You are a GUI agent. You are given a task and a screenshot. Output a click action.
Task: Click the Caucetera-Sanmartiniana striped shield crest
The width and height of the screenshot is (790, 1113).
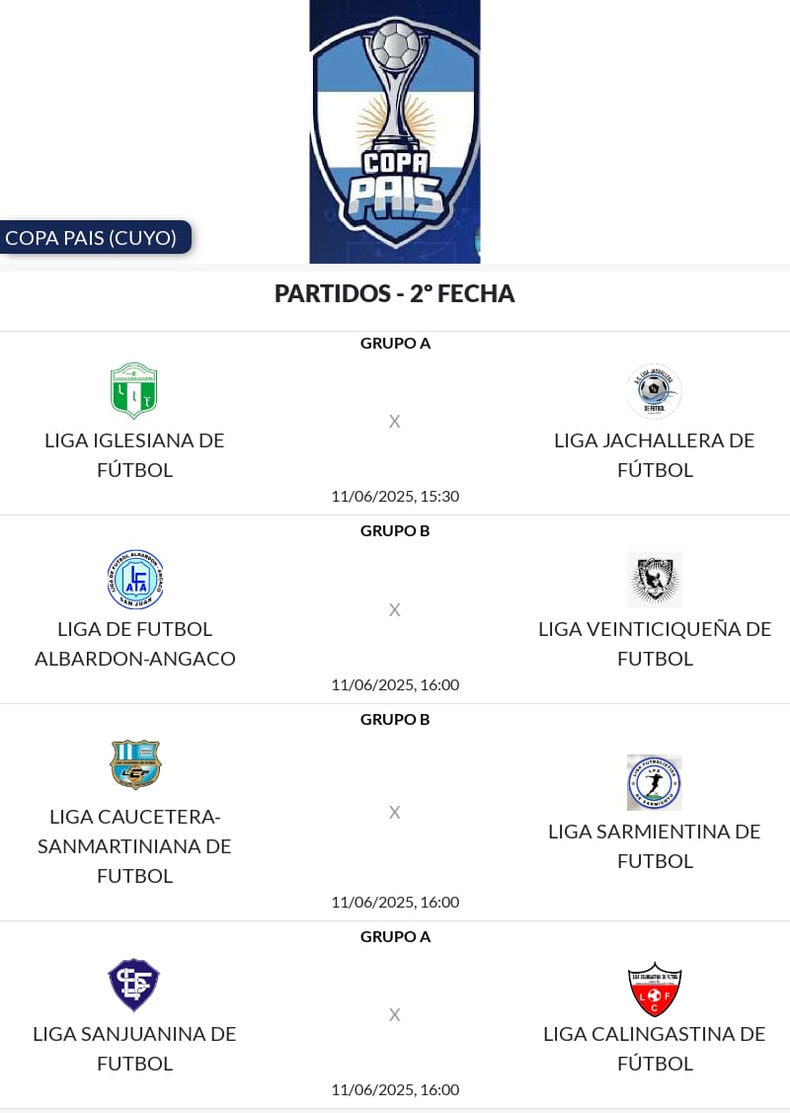[135, 764]
